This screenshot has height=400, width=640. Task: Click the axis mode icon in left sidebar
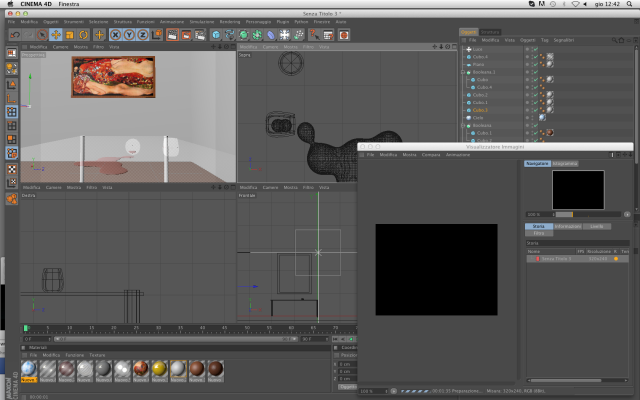(x=11, y=98)
